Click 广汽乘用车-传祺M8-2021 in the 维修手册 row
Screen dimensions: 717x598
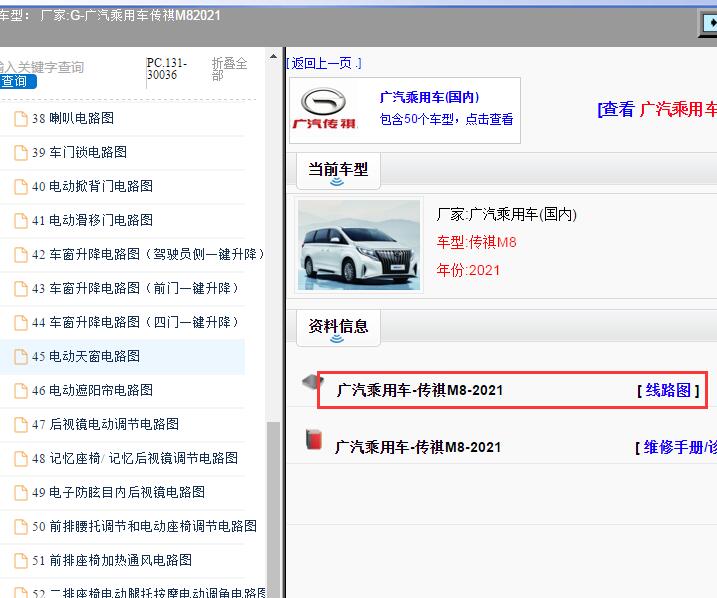tap(418, 447)
